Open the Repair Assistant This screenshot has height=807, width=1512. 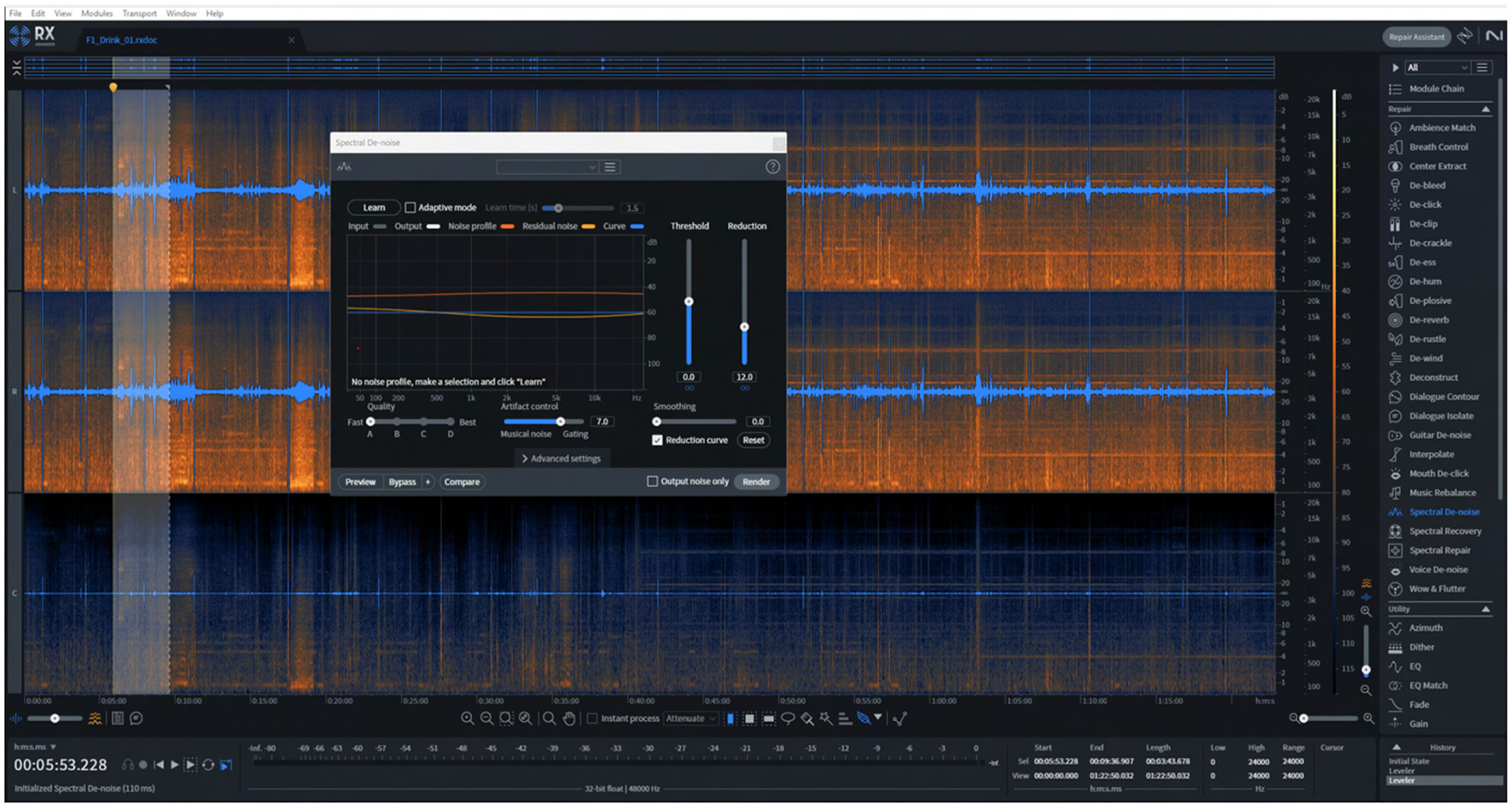click(x=1416, y=37)
